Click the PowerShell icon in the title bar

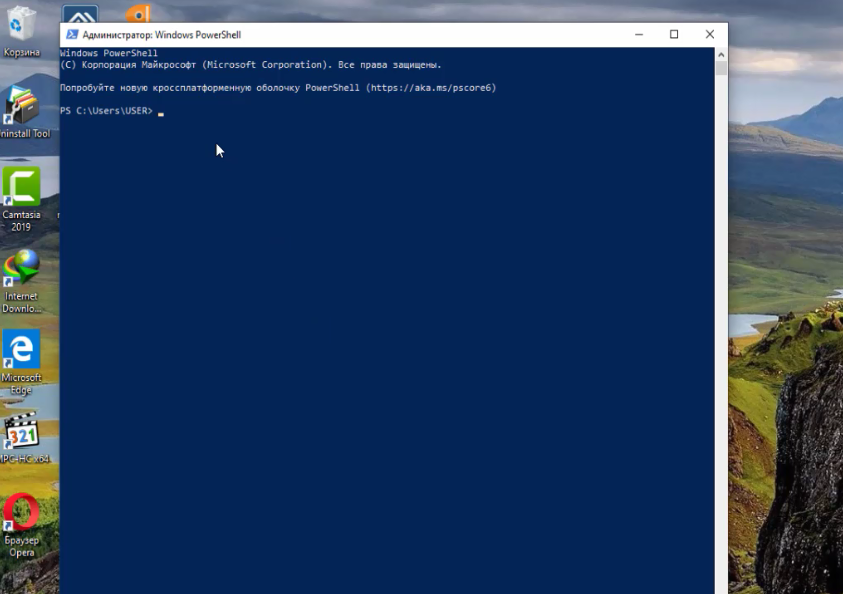[x=72, y=34]
